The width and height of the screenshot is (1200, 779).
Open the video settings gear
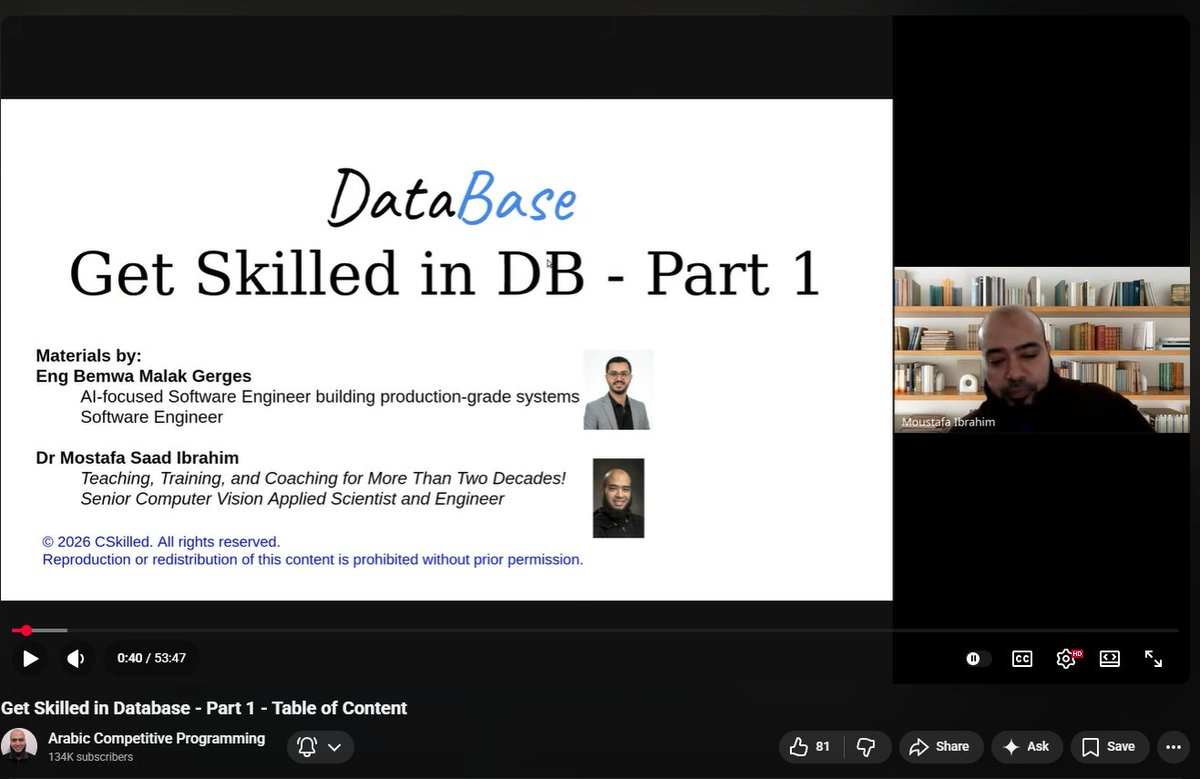click(x=1066, y=659)
